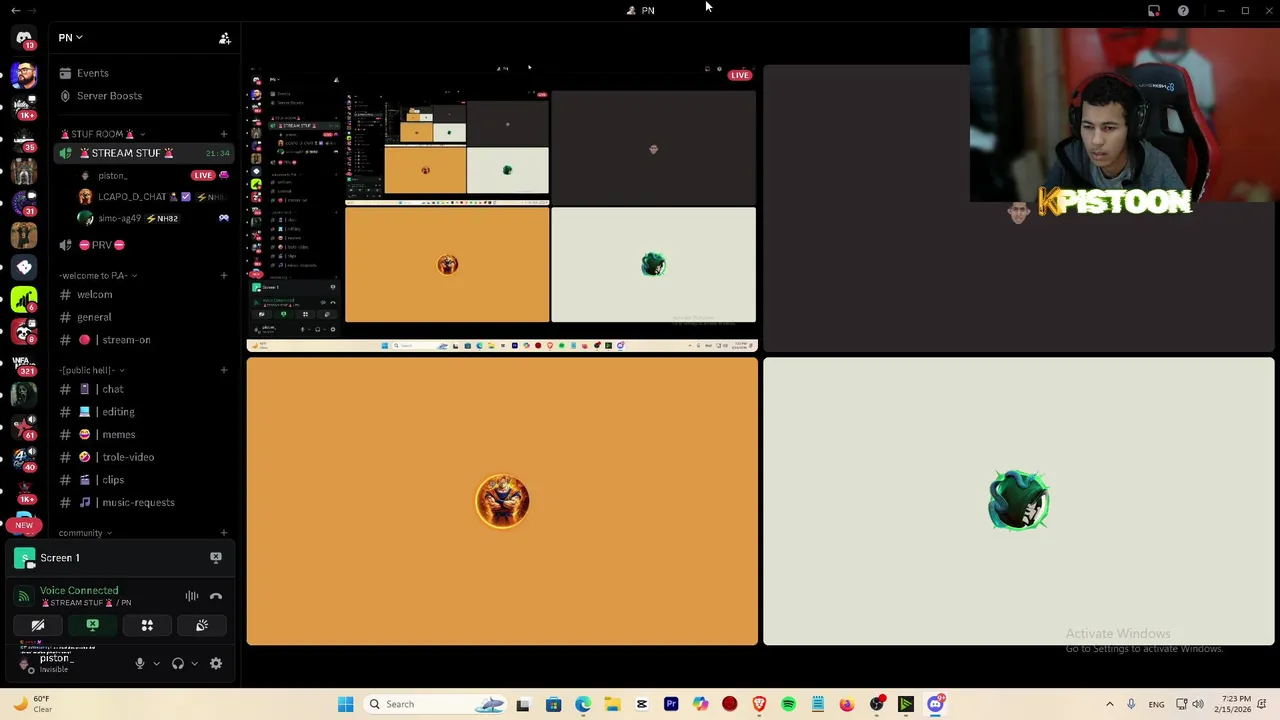This screenshot has height=720, width=1280.
Task: Deafen with headphones icon
Action: tap(178, 663)
